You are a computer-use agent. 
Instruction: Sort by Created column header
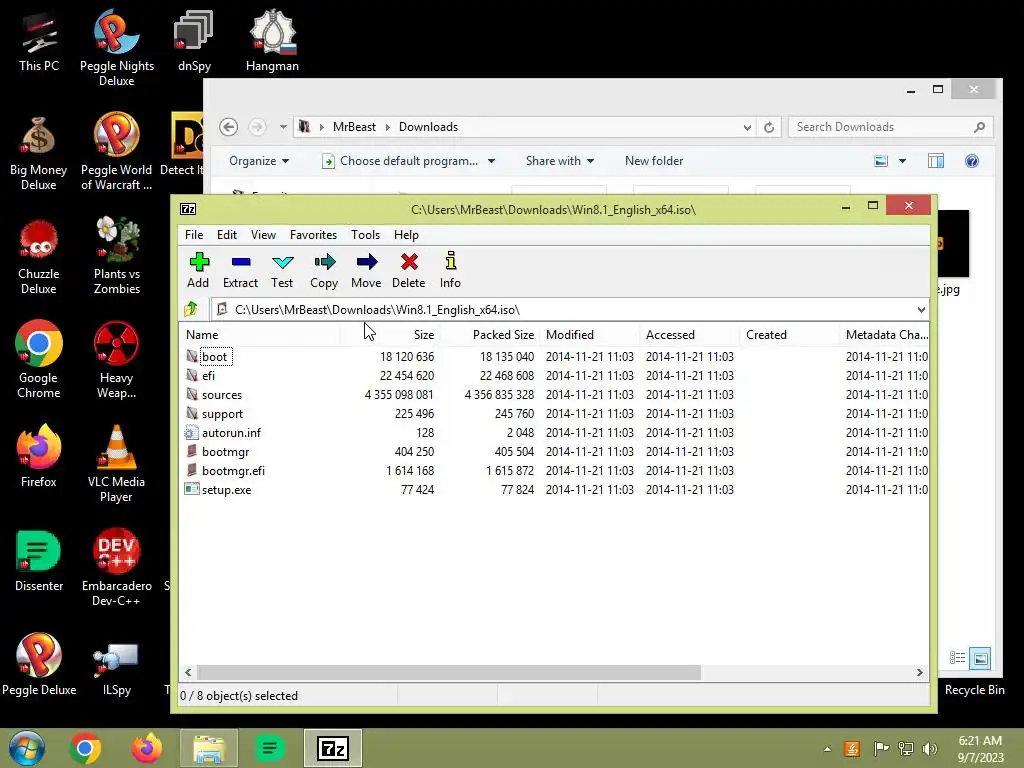pyautogui.click(x=790, y=334)
